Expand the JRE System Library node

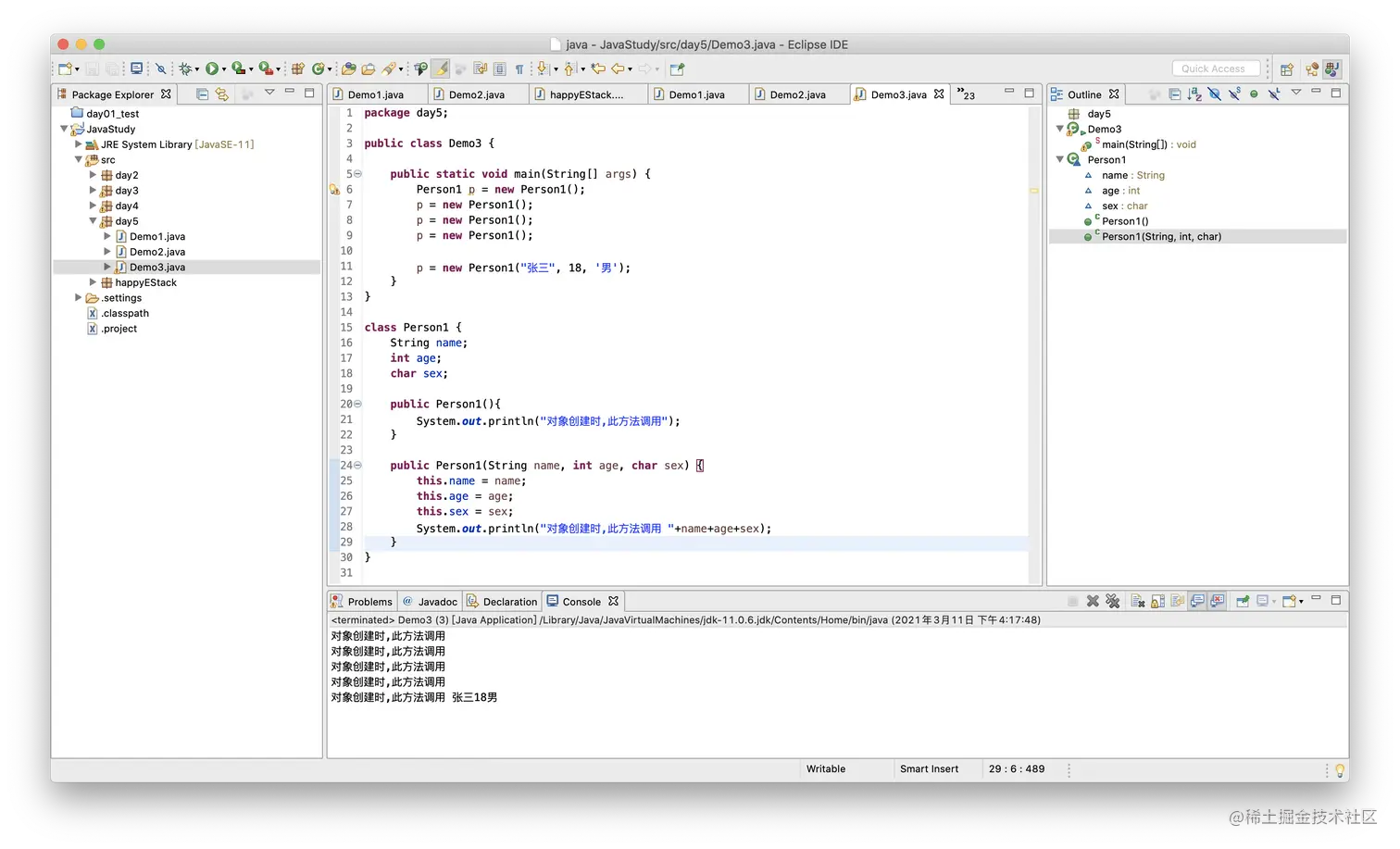point(78,144)
